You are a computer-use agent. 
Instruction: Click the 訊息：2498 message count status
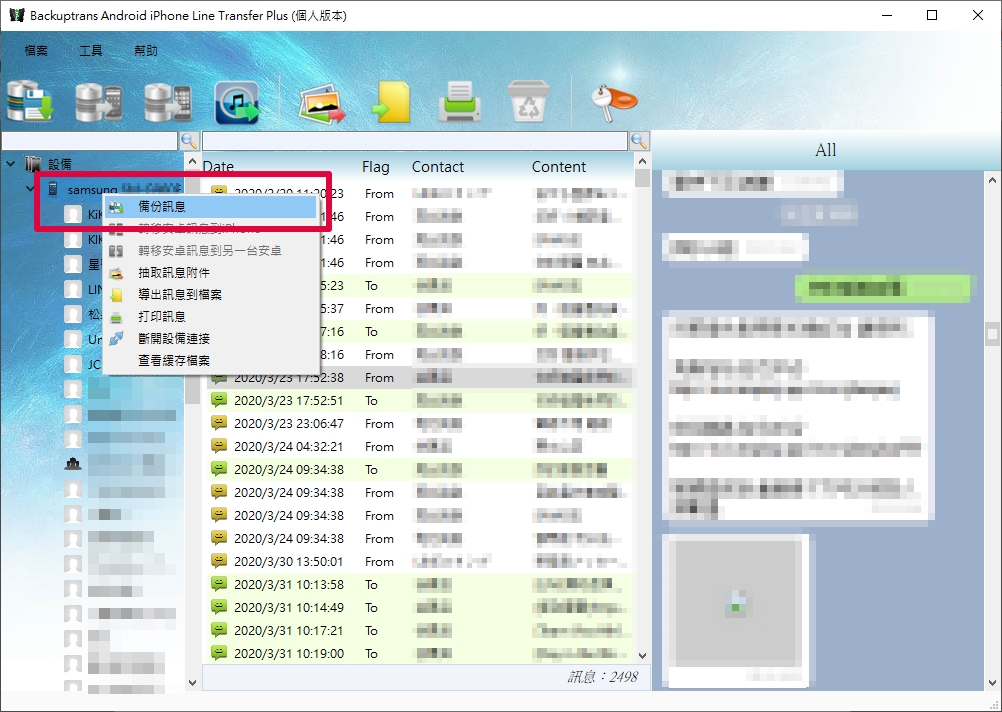click(x=602, y=677)
